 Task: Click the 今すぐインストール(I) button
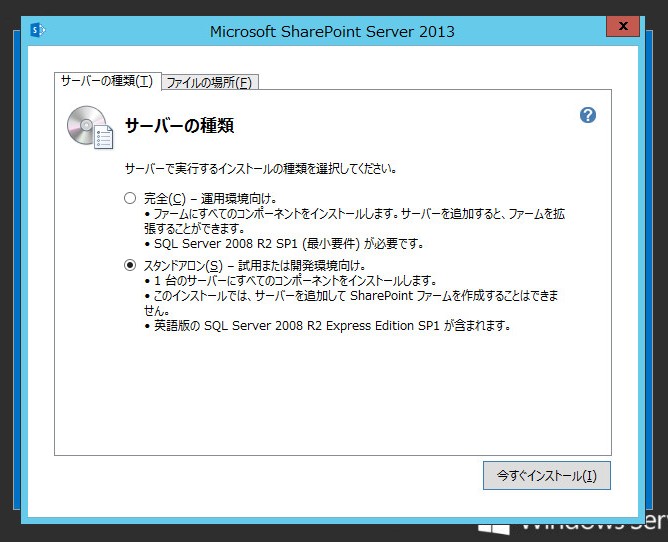[547, 476]
